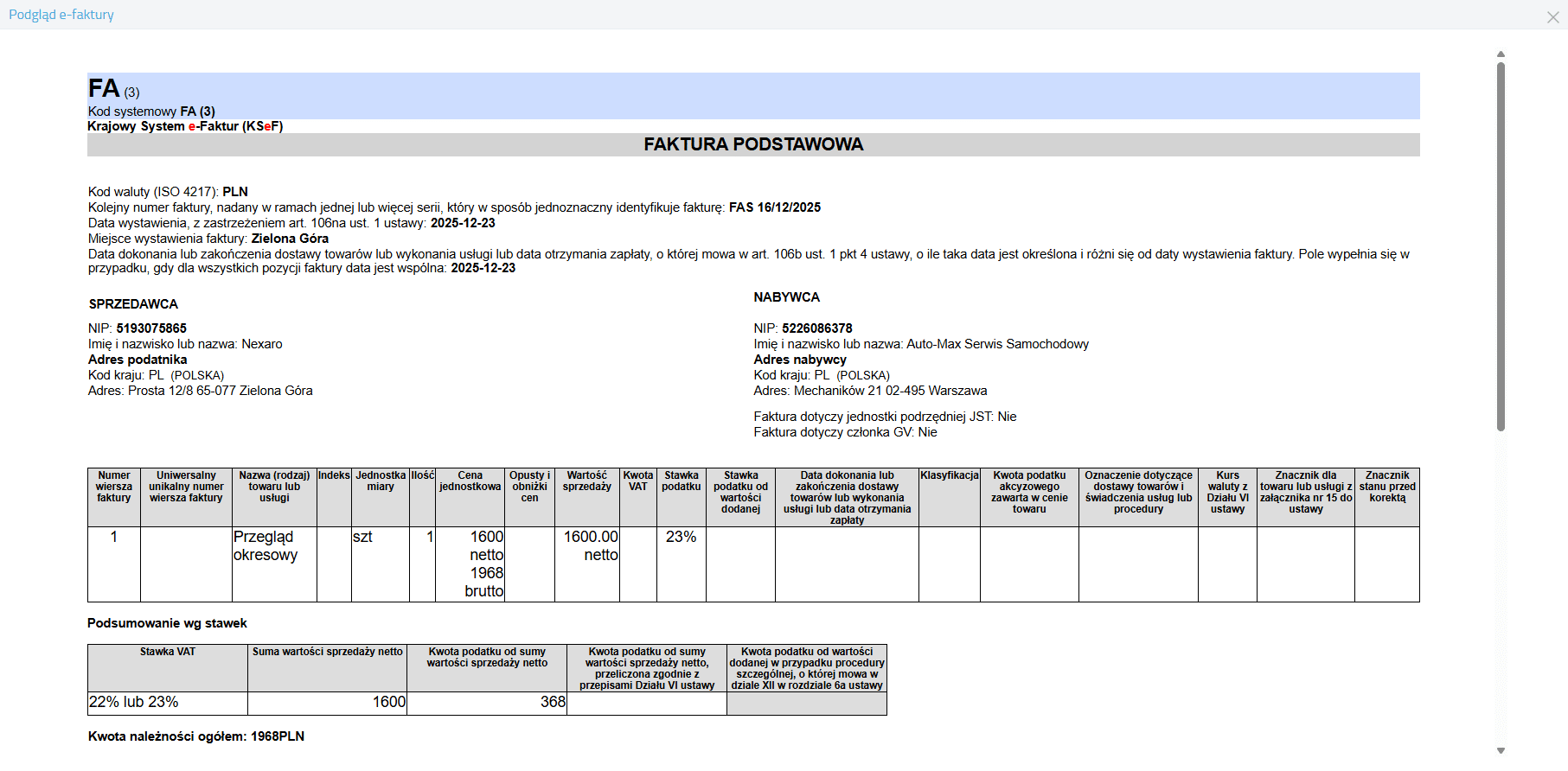Click the 'Cena jednostkowa' column header
Screen dimensions: 1568x771
(x=470, y=481)
